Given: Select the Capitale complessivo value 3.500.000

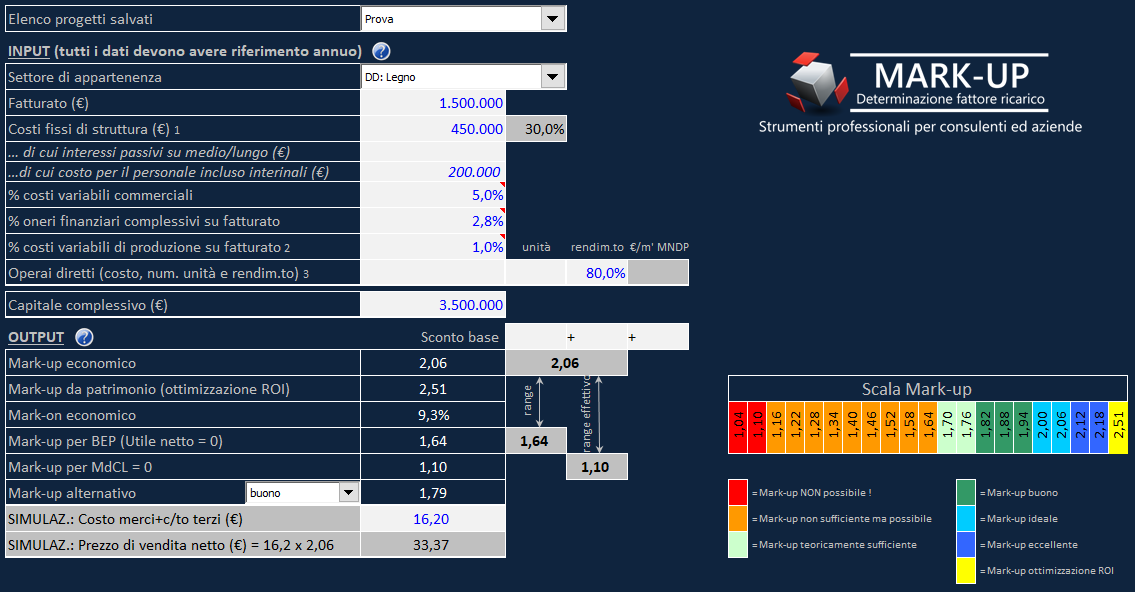Looking at the screenshot, I should (433, 305).
